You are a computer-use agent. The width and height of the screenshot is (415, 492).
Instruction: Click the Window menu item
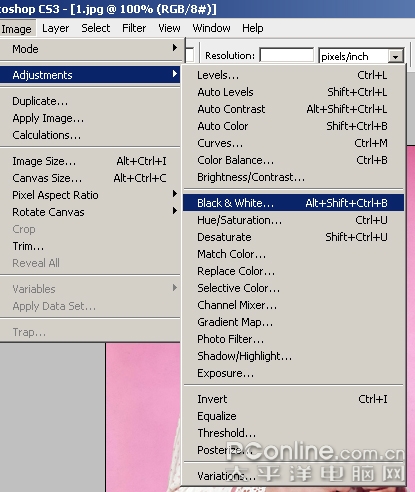point(211,28)
